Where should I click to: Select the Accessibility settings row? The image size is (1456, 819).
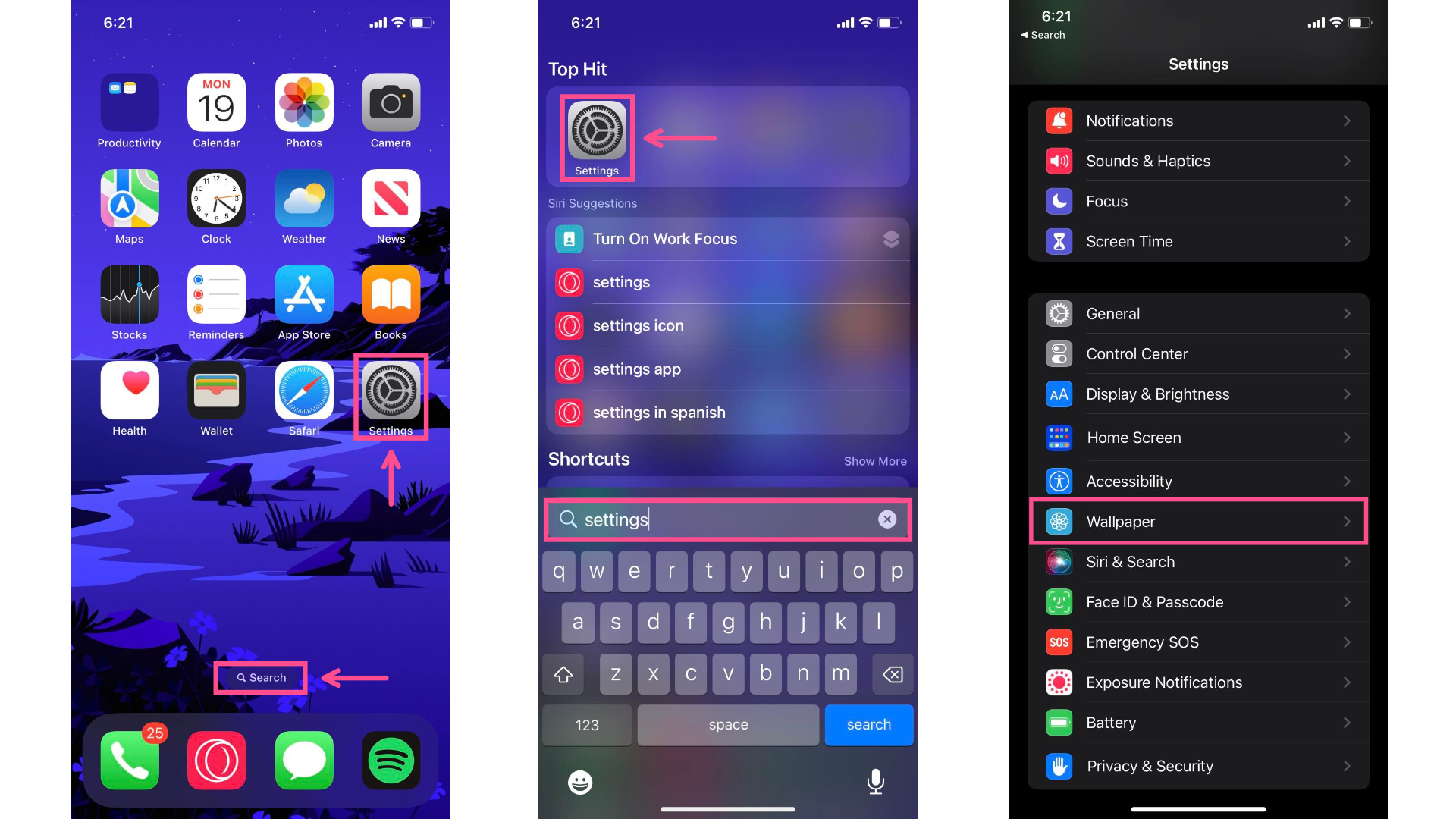click(1198, 481)
